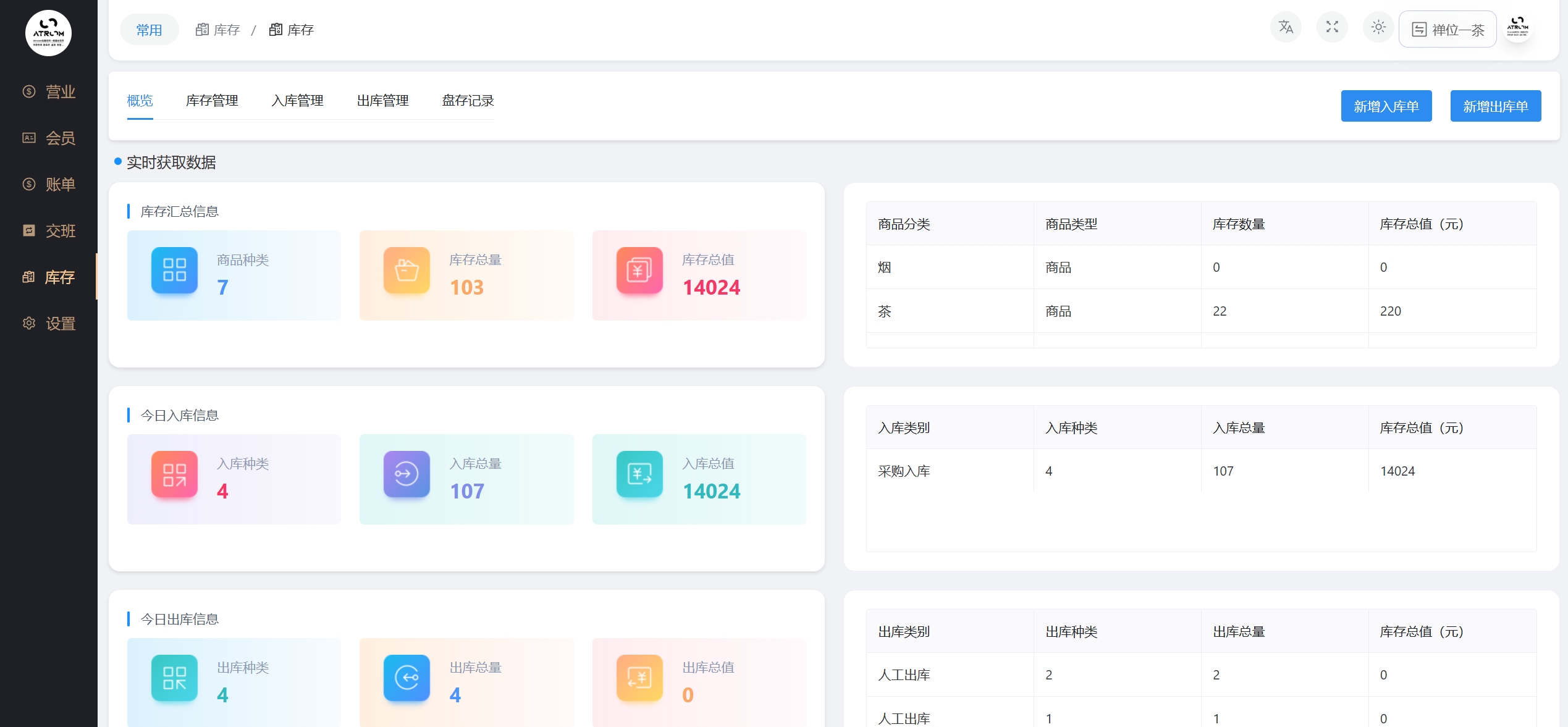Image resolution: width=1568 pixels, height=727 pixels.
Task: Open the 盘存记录 tab
Action: 468,101
